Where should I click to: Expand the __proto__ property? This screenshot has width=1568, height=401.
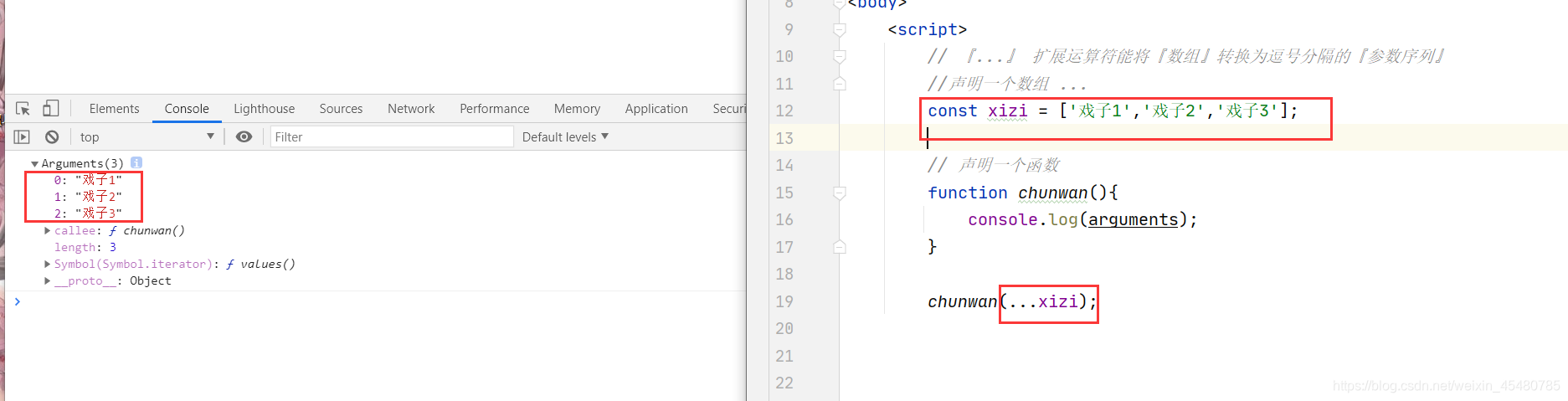click(x=48, y=280)
